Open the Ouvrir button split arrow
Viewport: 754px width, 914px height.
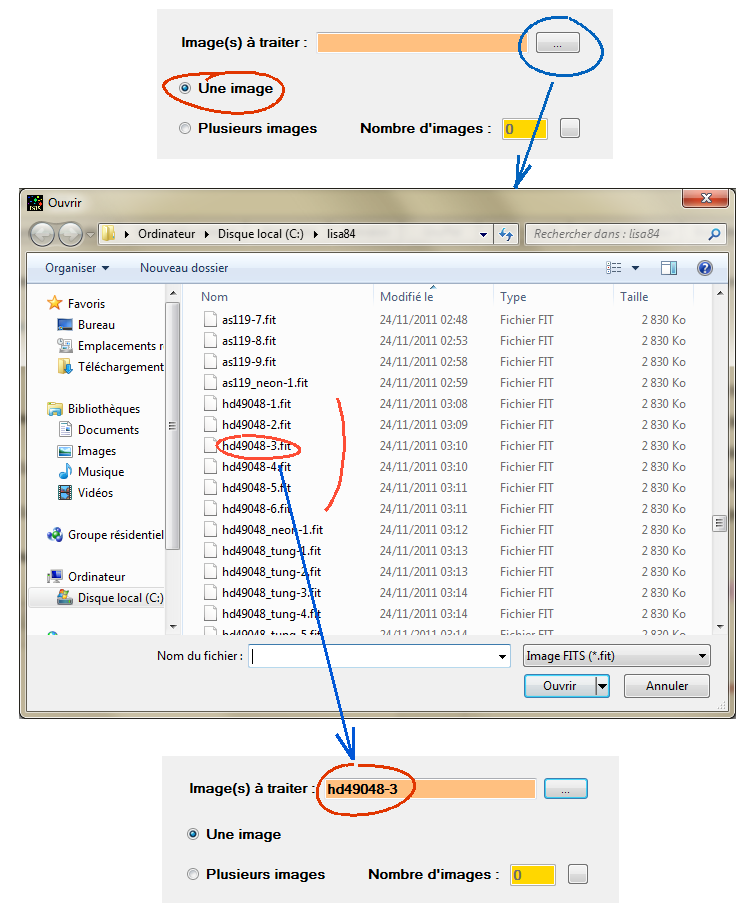pos(602,686)
